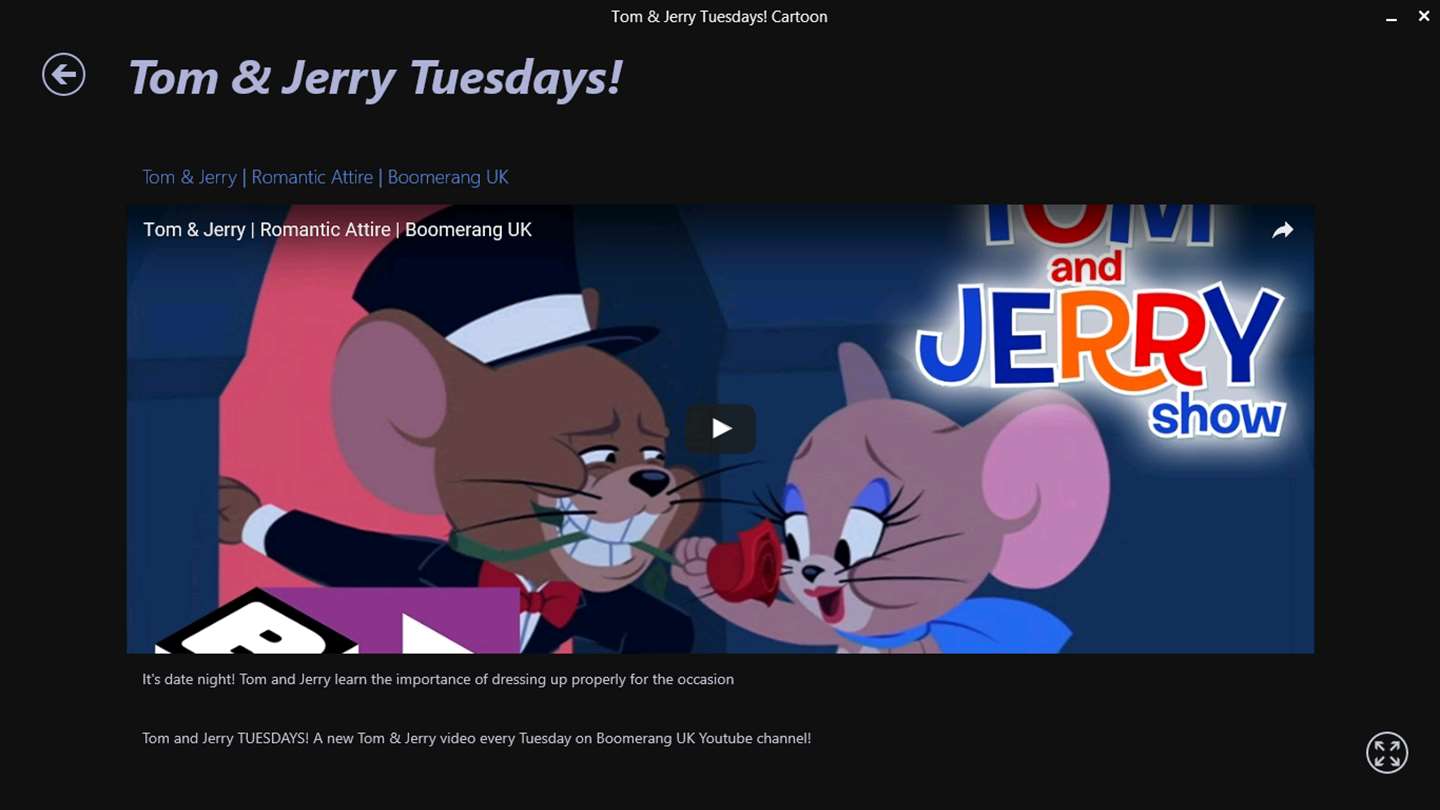1440x810 pixels.
Task: Select the "It's date night!" description text
Action: pos(438,679)
